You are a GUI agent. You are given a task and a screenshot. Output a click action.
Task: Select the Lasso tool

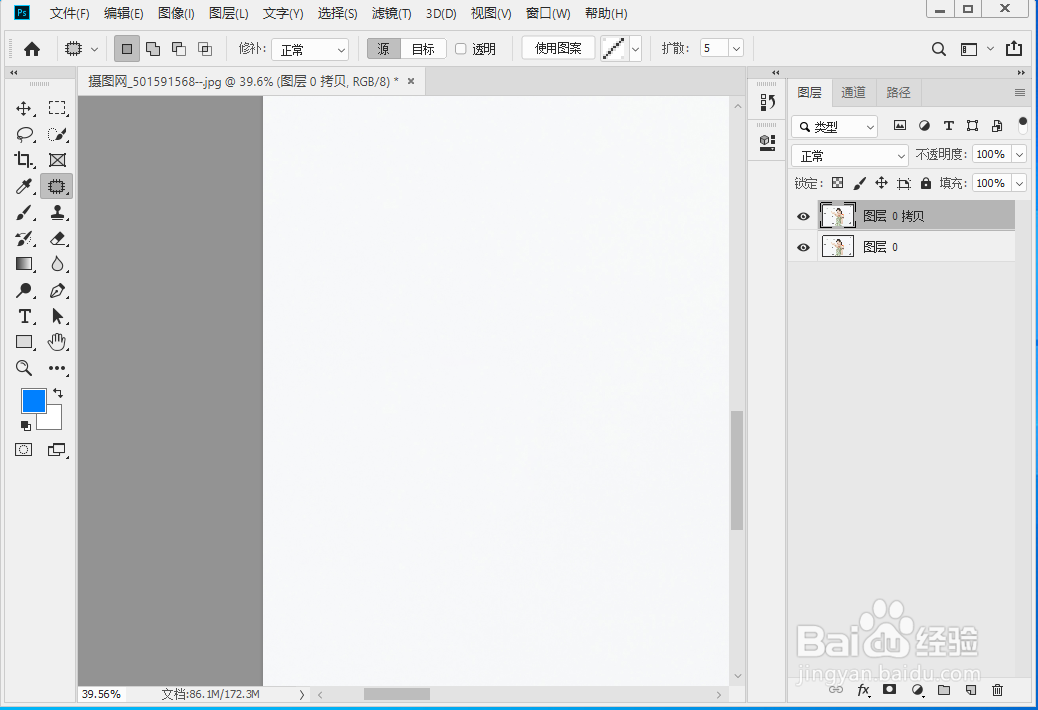(24, 134)
